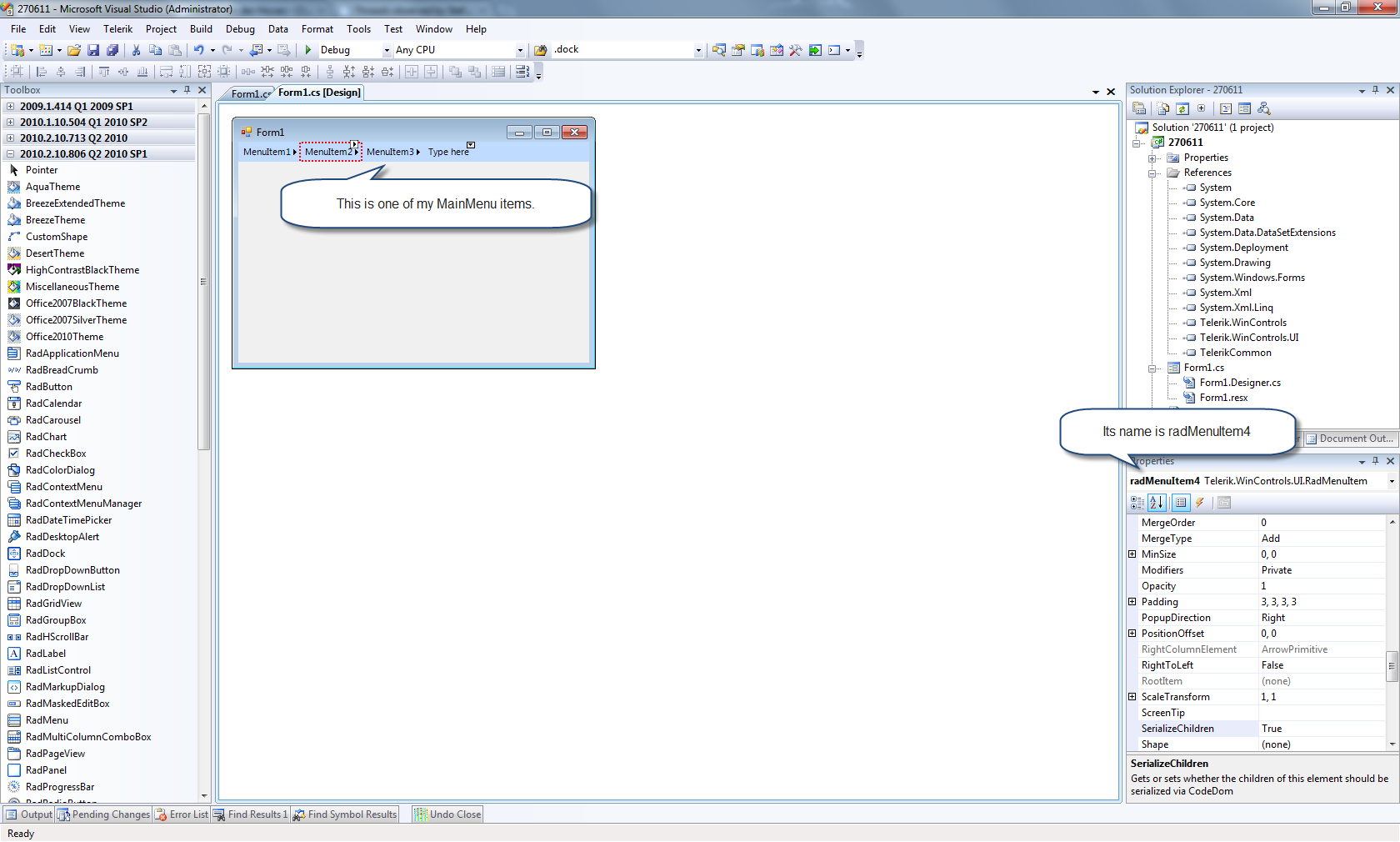Image resolution: width=1400 pixels, height=842 pixels.
Task: Click the Find in Files binoculars icon
Action: (540, 50)
